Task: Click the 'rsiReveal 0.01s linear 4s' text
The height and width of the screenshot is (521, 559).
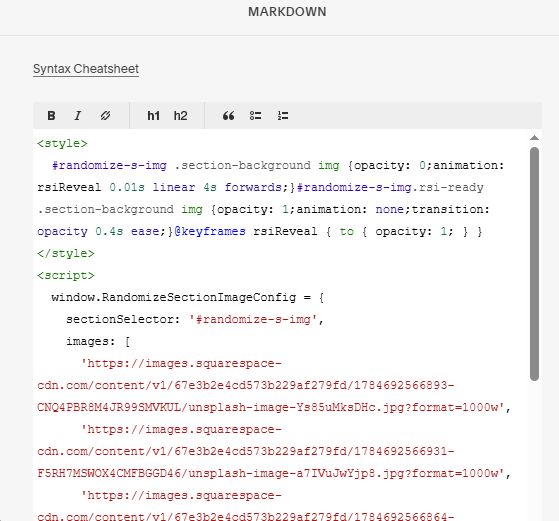Action: [x=127, y=188]
